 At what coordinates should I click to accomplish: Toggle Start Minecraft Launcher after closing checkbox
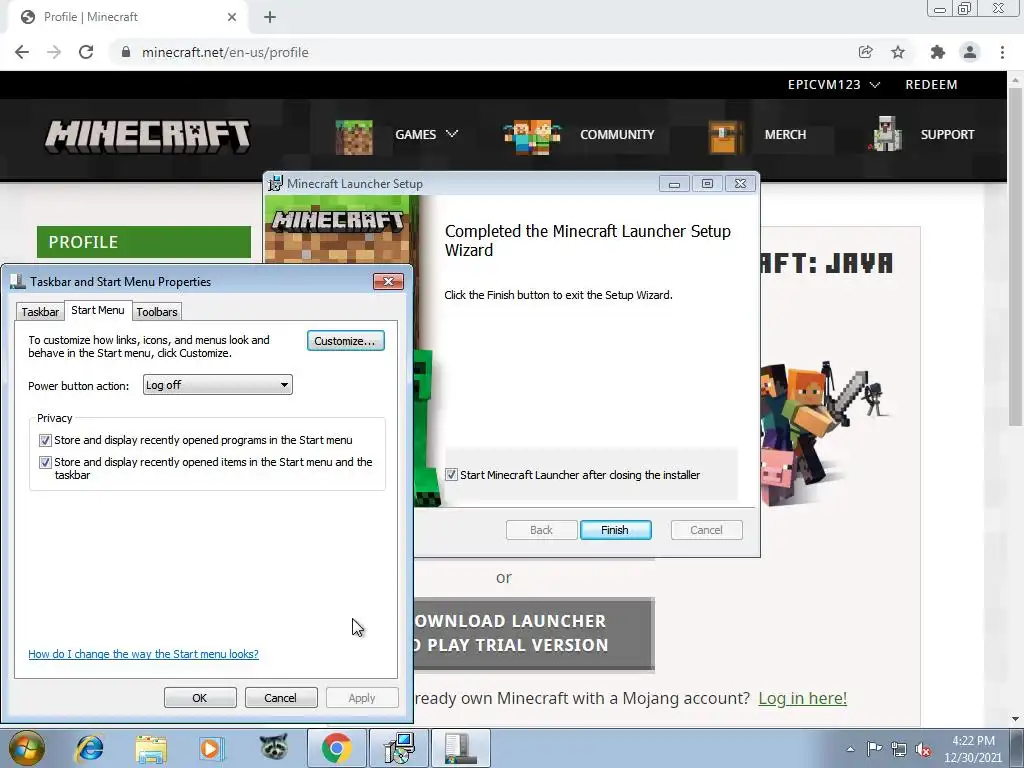[451, 475]
